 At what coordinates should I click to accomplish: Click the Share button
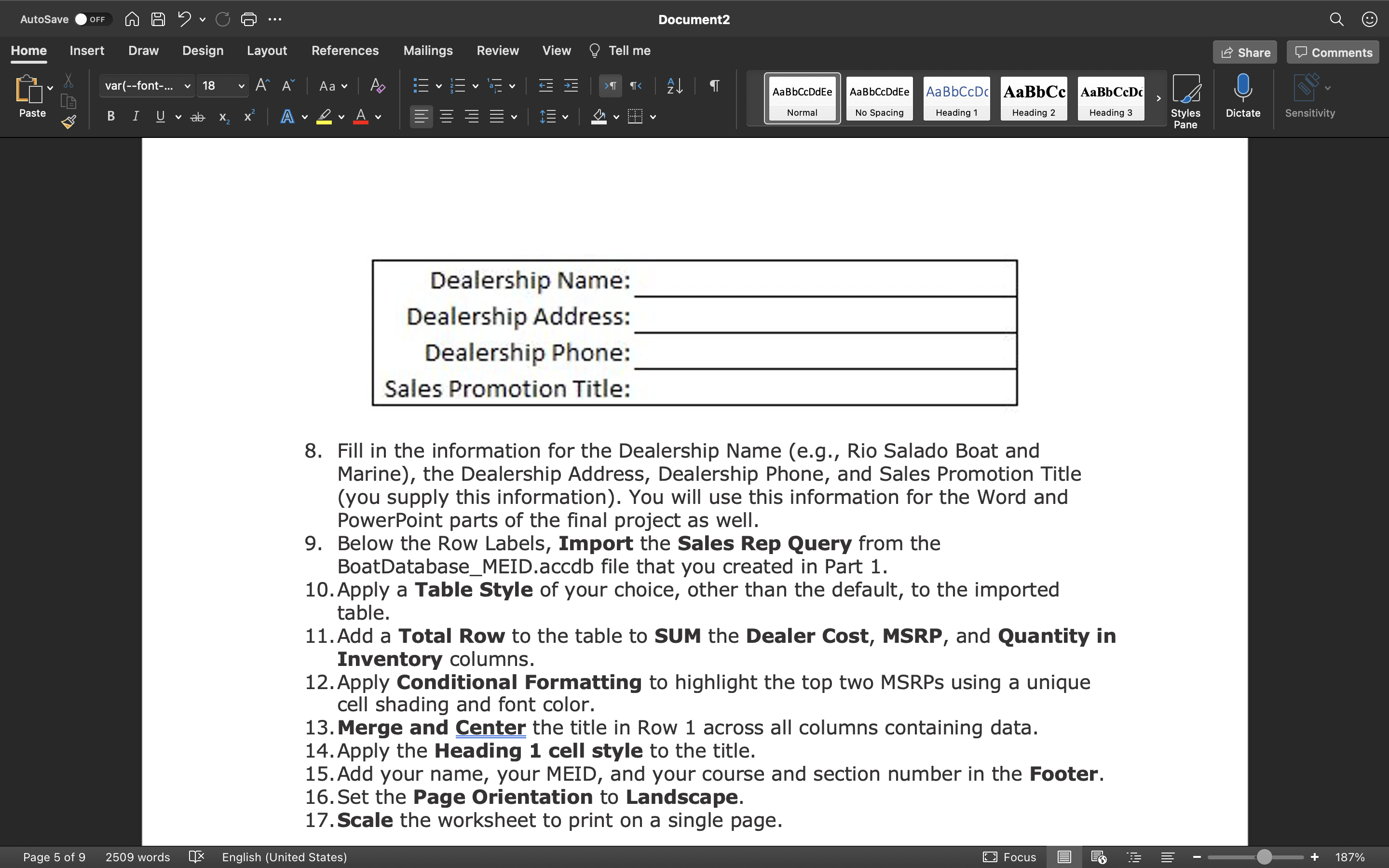[1245, 52]
